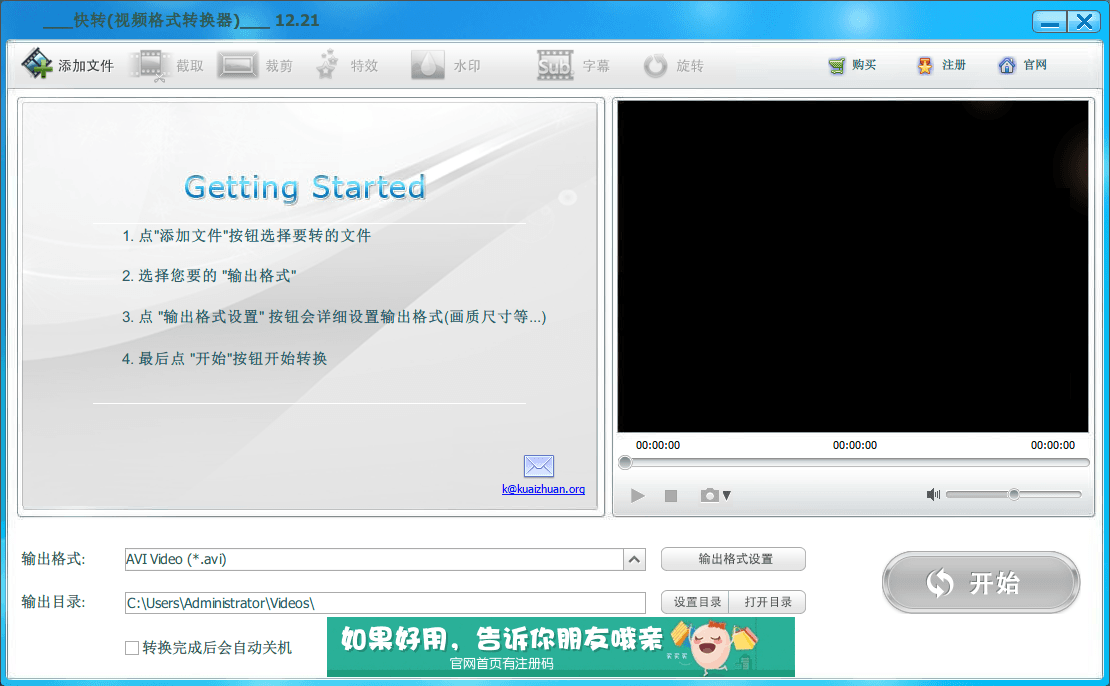Open the Clip (截取) tool
Screen dimensions: 1110x686
coord(166,66)
